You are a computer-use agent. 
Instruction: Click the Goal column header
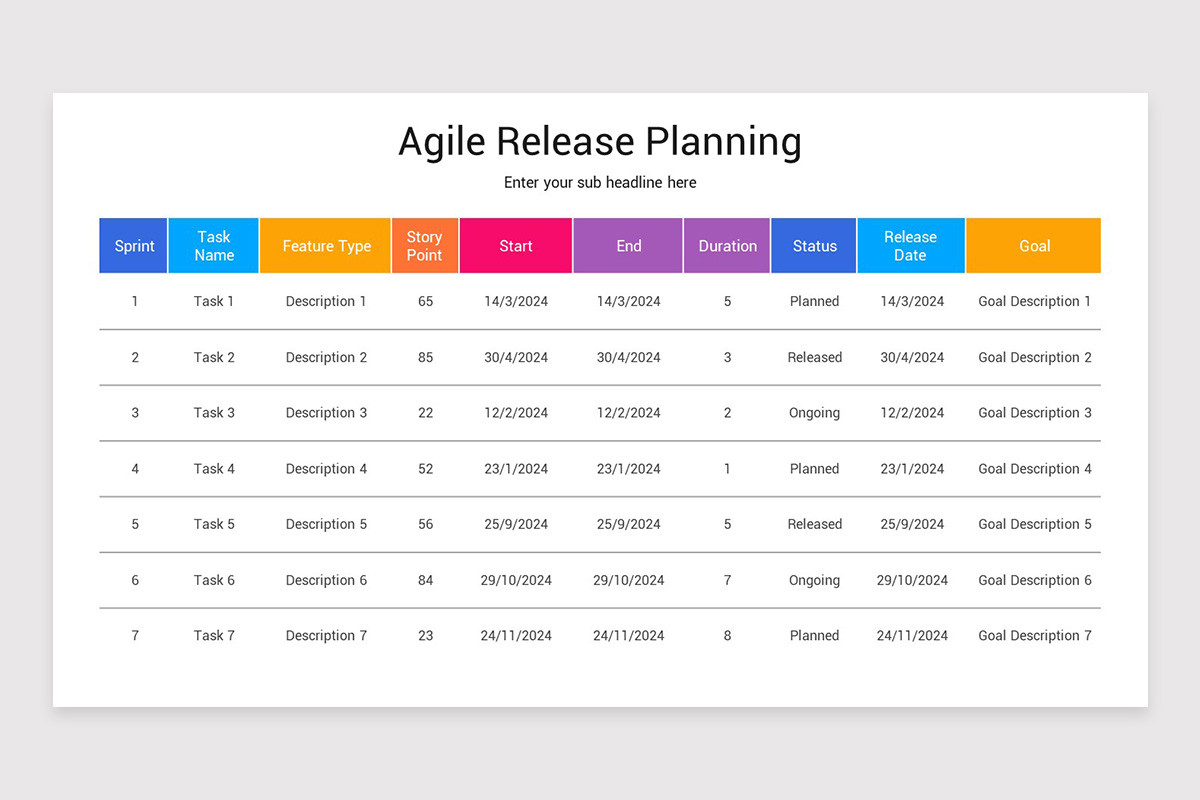pos(1034,246)
